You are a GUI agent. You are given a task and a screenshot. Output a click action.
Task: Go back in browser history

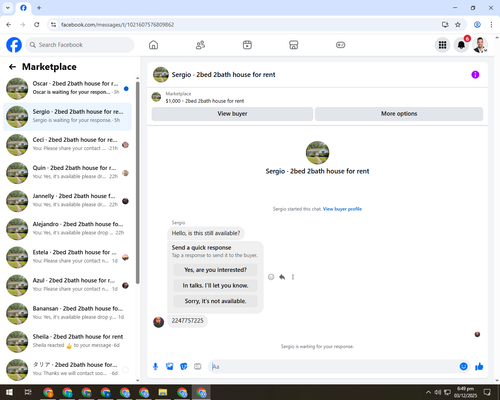[9, 25]
